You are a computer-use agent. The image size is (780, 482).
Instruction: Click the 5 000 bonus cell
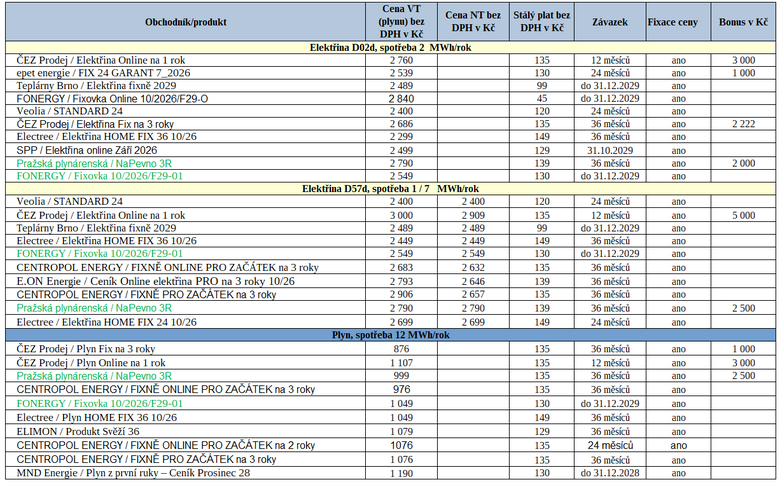coord(743,215)
